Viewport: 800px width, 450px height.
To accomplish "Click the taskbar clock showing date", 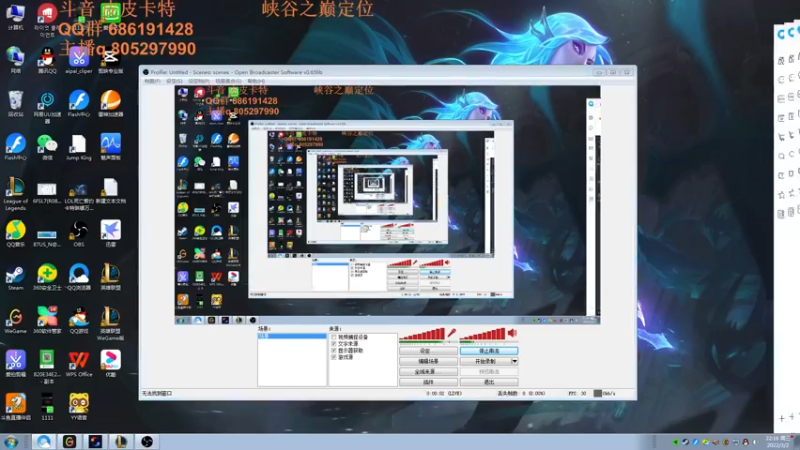I will [x=778, y=442].
